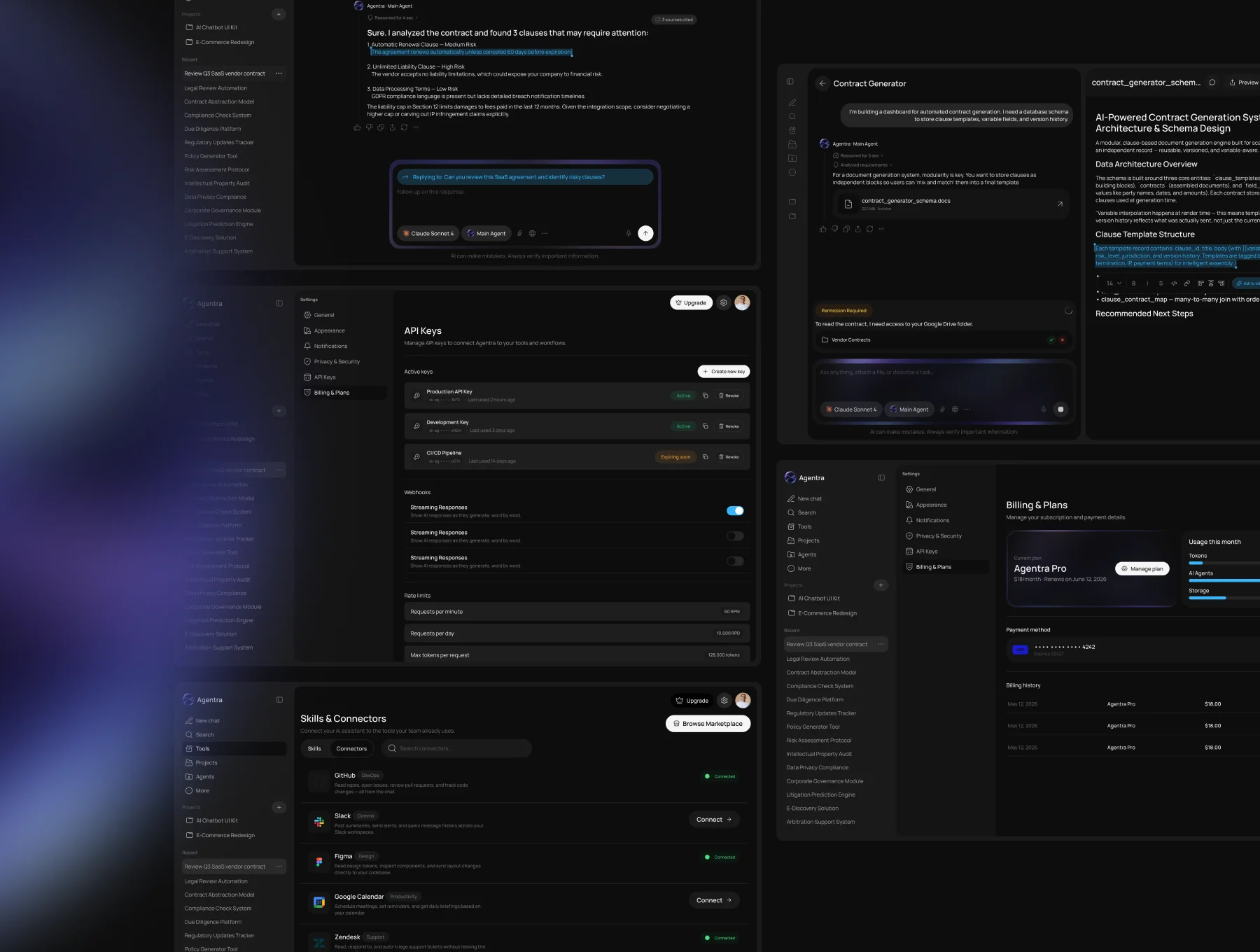Image resolution: width=1260 pixels, height=952 pixels.
Task: Deny Vendor Contracts folder access
Action: point(1063,340)
